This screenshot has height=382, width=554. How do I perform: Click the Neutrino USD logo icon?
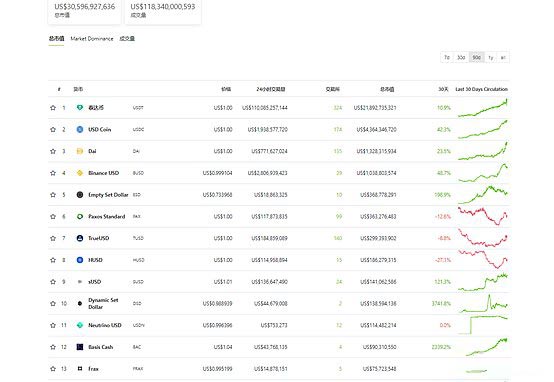point(80,325)
